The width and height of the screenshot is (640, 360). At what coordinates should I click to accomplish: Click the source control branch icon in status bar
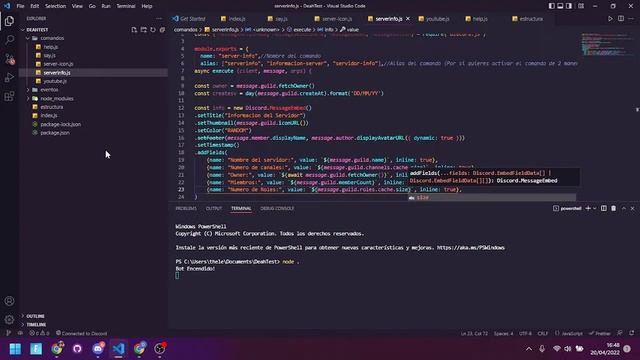pos(9,333)
